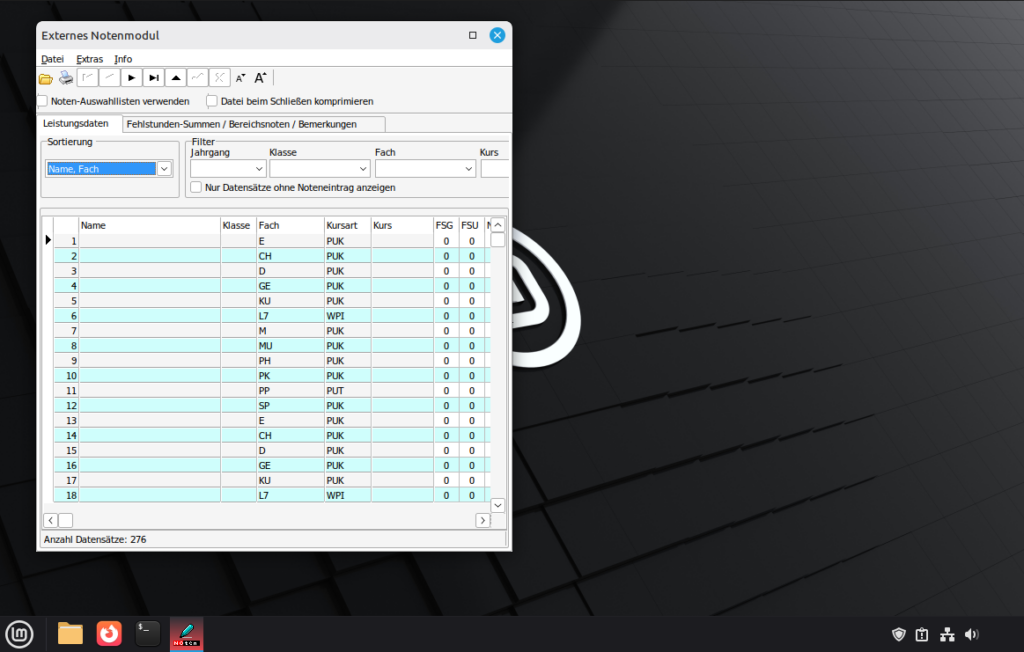Select the next record arrow in toolbar
This screenshot has width=1024, height=652.
tap(131, 77)
